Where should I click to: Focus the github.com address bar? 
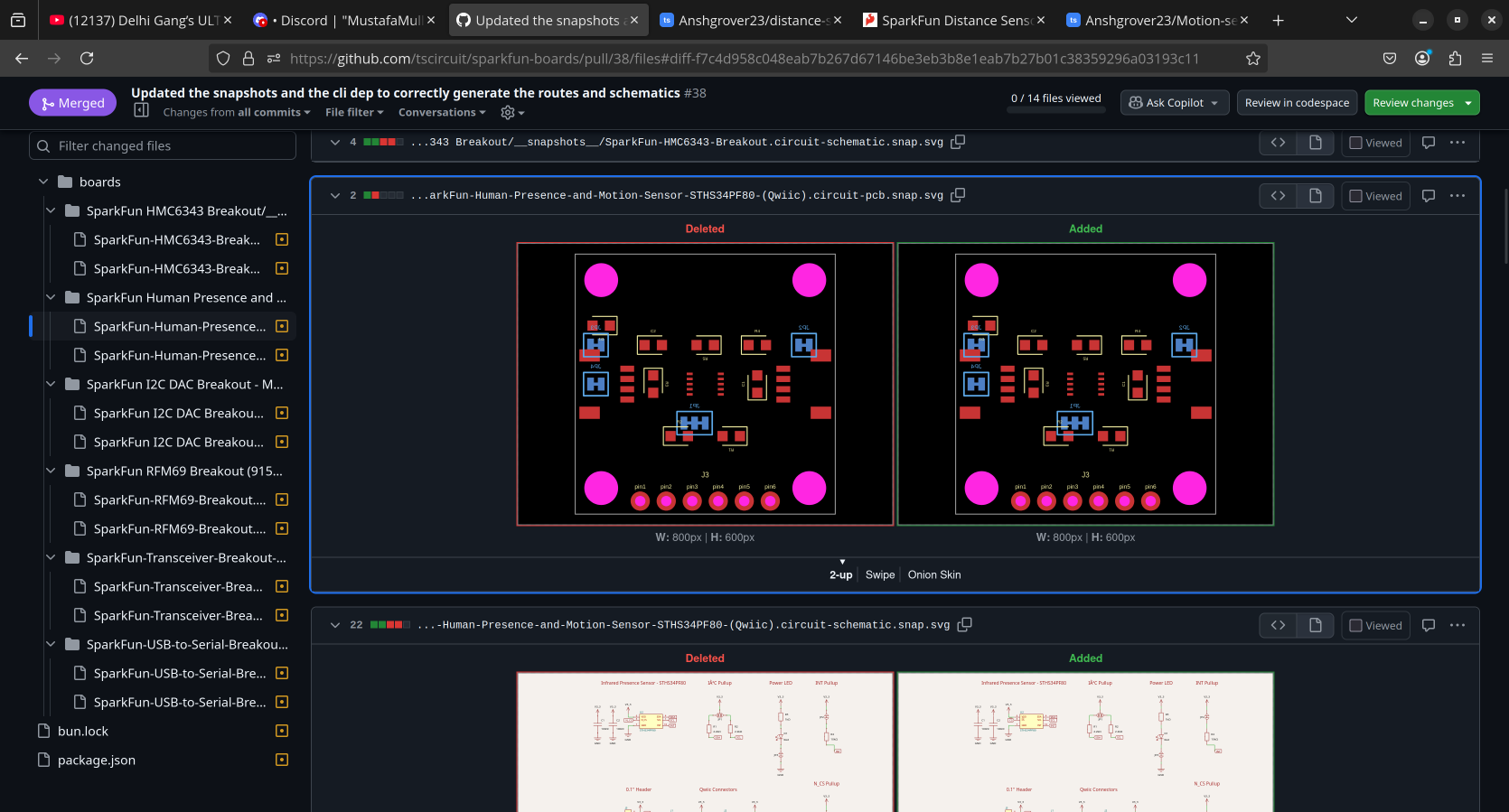744,58
